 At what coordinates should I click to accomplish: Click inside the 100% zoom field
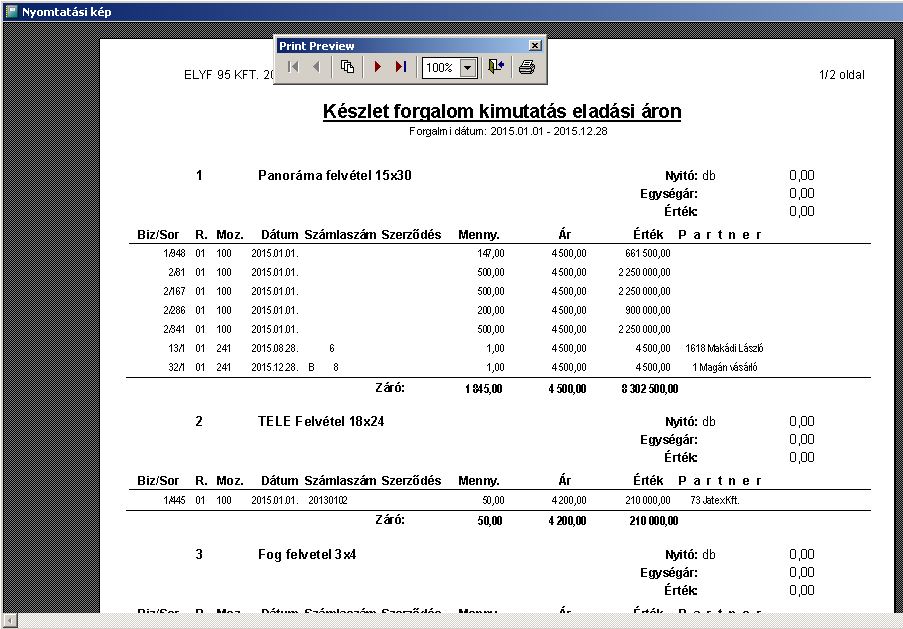point(439,68)
